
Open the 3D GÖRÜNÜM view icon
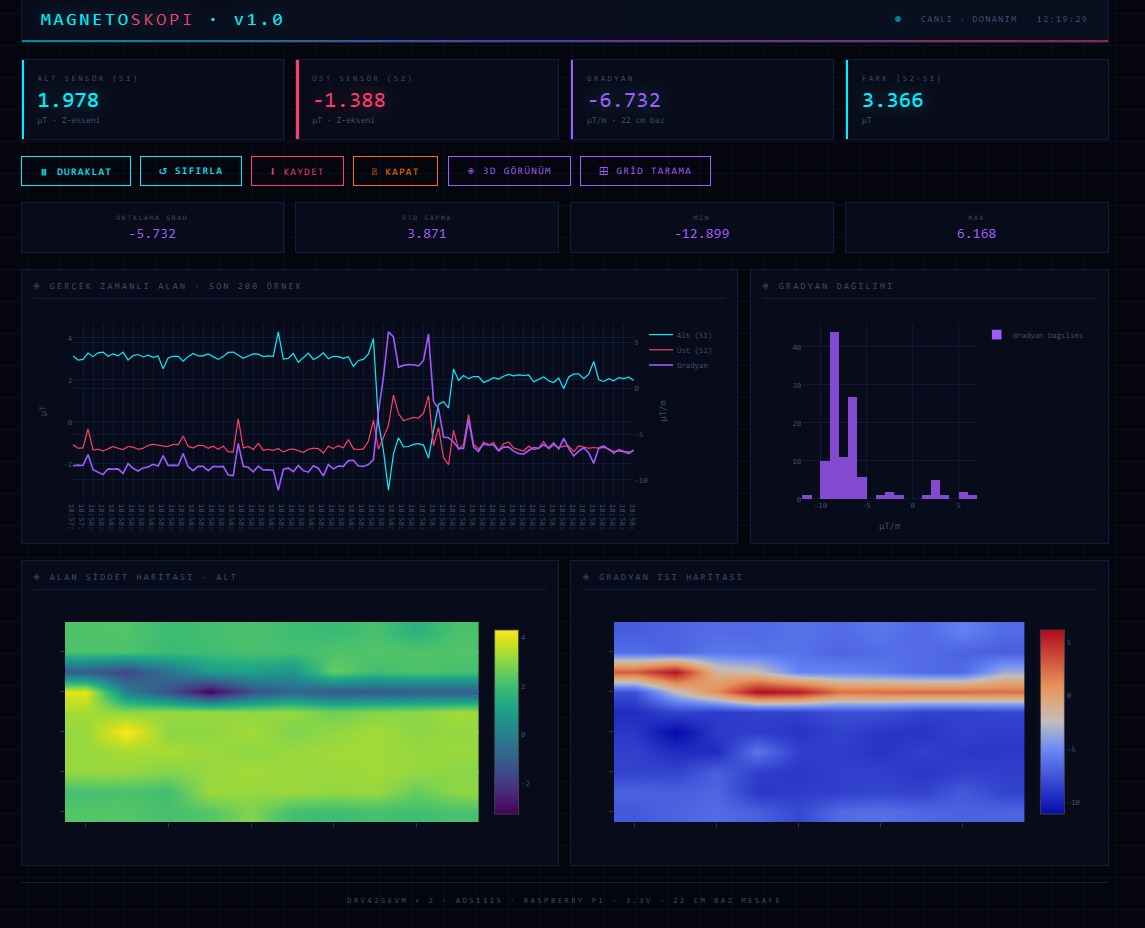[471, 171]
